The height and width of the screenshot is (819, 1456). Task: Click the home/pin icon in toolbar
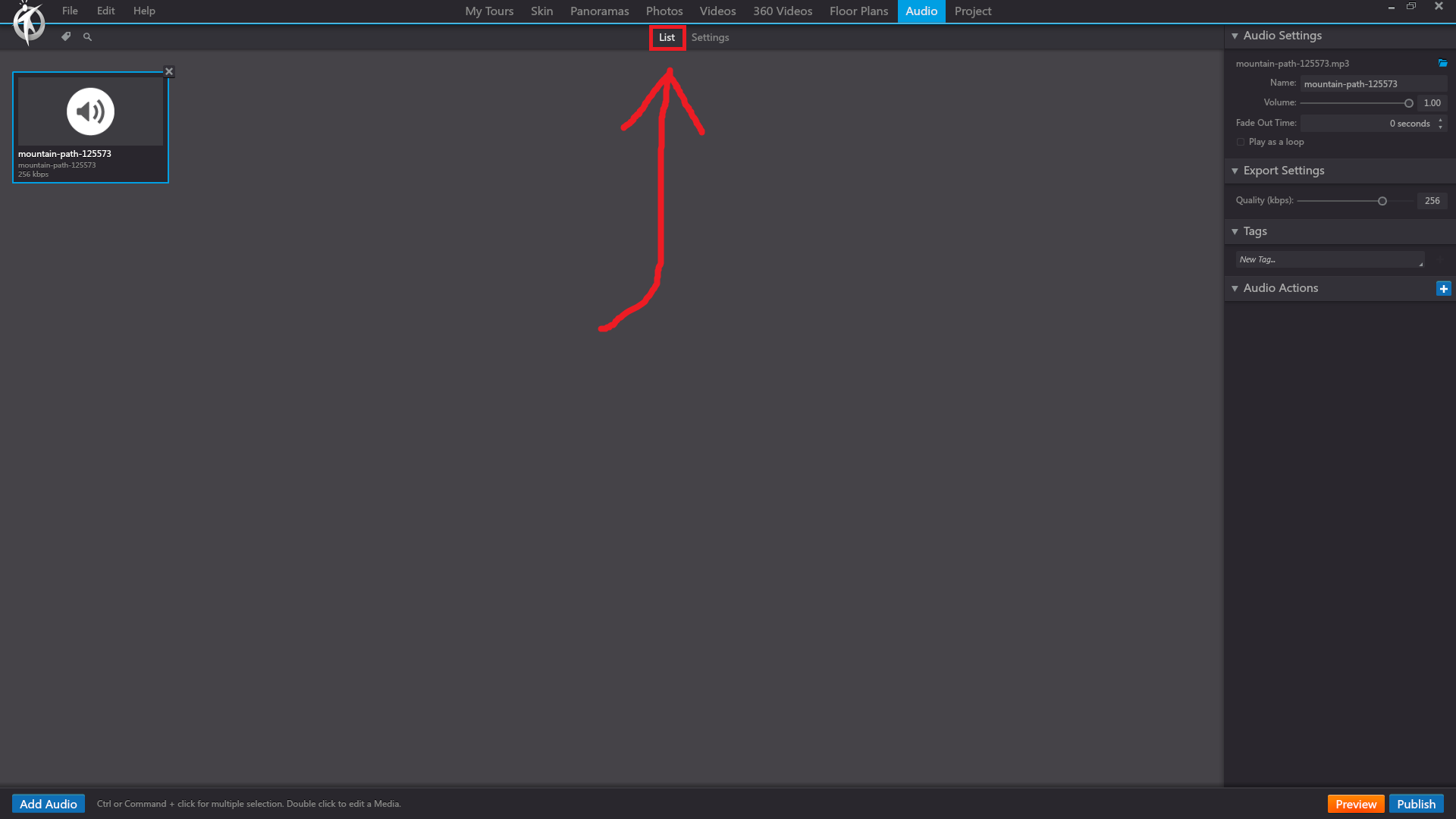click(66, 37)
